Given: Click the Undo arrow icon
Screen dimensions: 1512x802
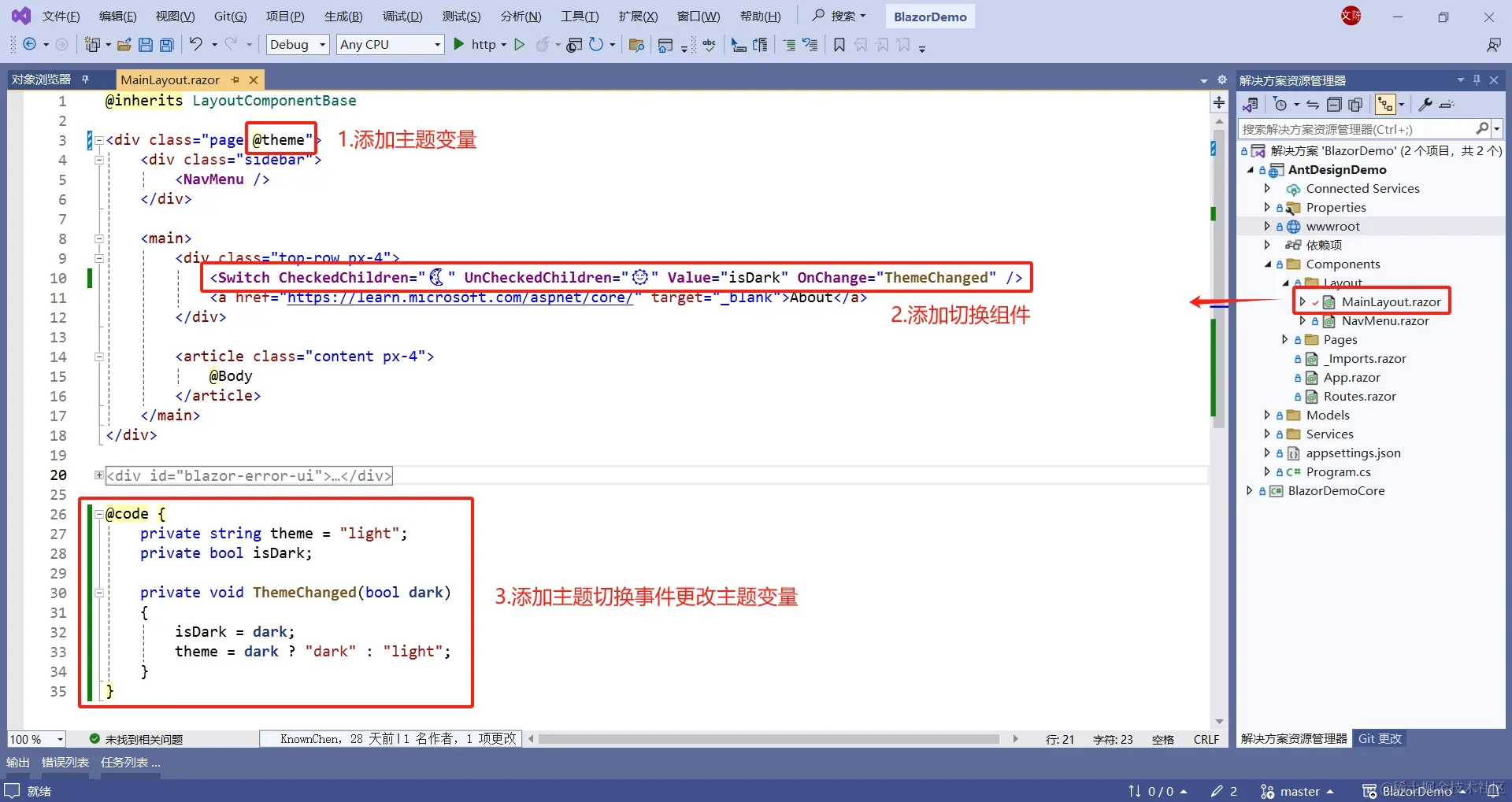Looking at the screenshot, I should [x=196, y=45].
